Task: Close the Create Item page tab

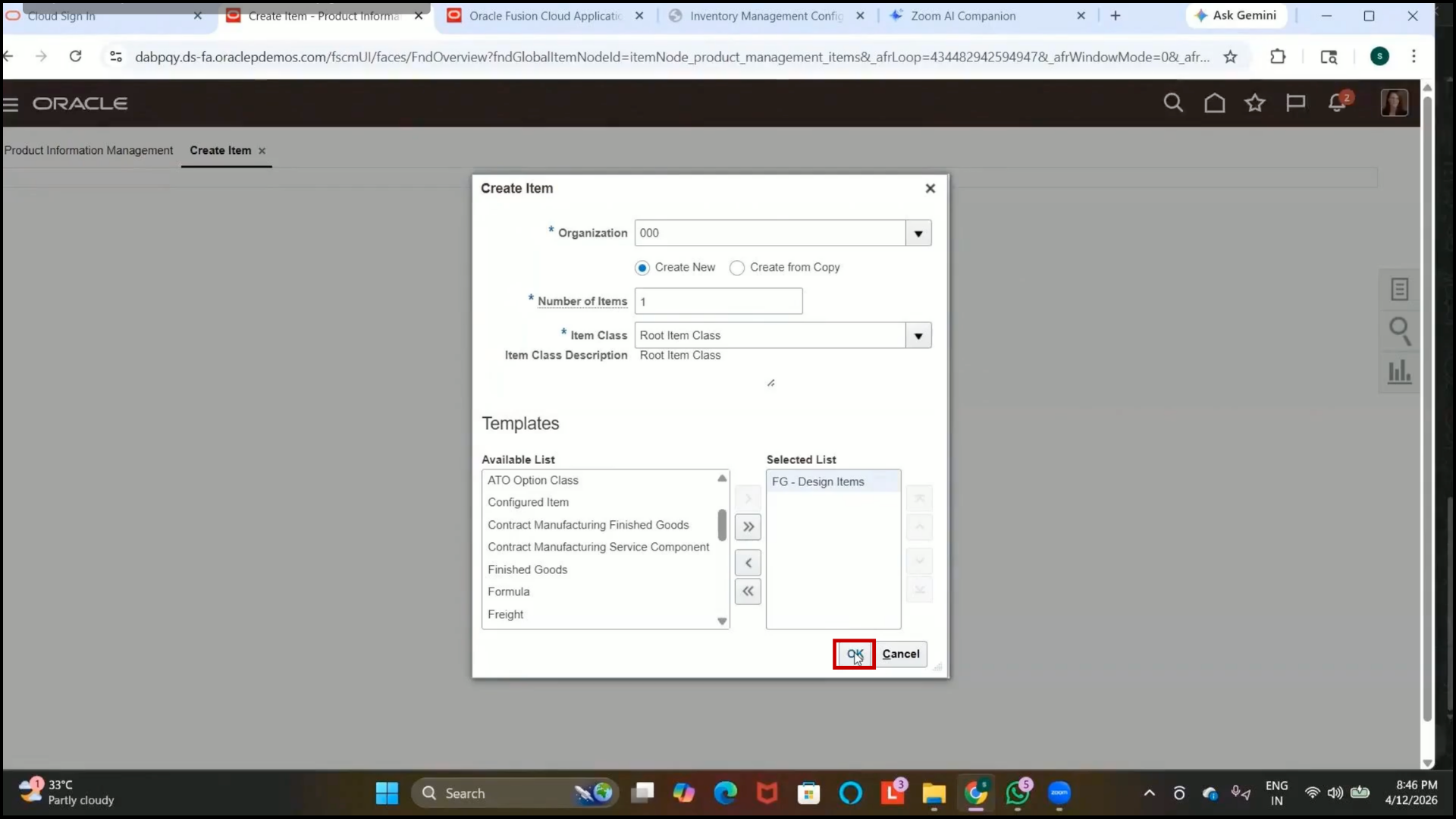Action: [x=262, y=151]
